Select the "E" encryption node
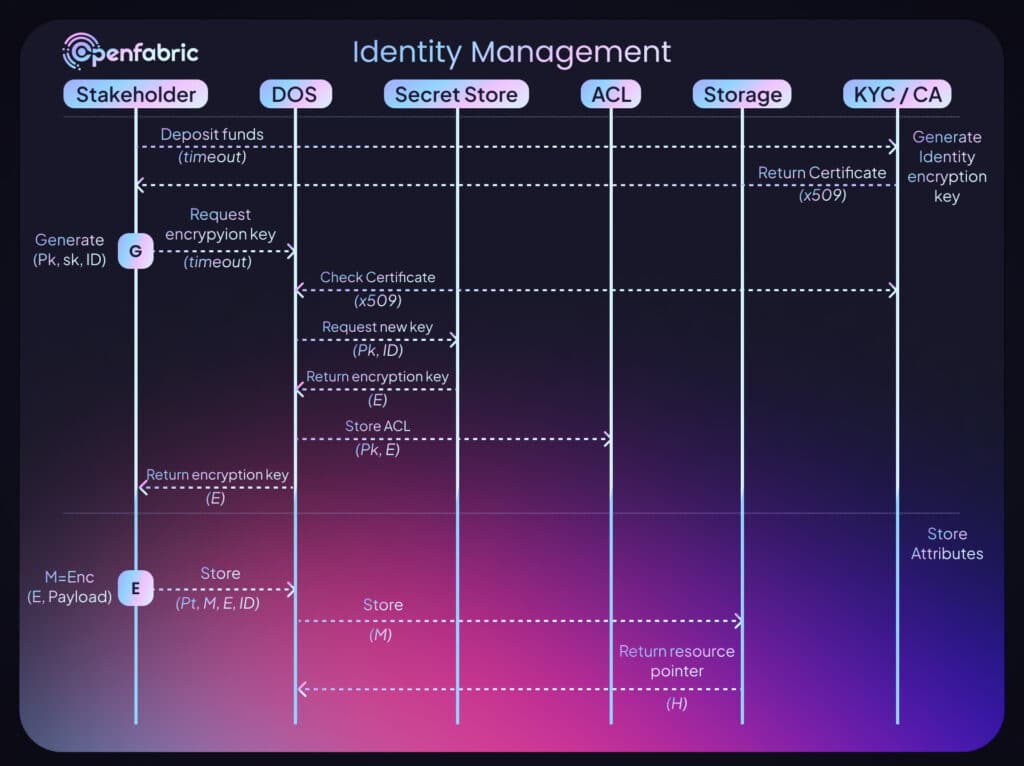The height and width of the screenshot is (766, 1024). pyautogui.click(x=135, y=589)
